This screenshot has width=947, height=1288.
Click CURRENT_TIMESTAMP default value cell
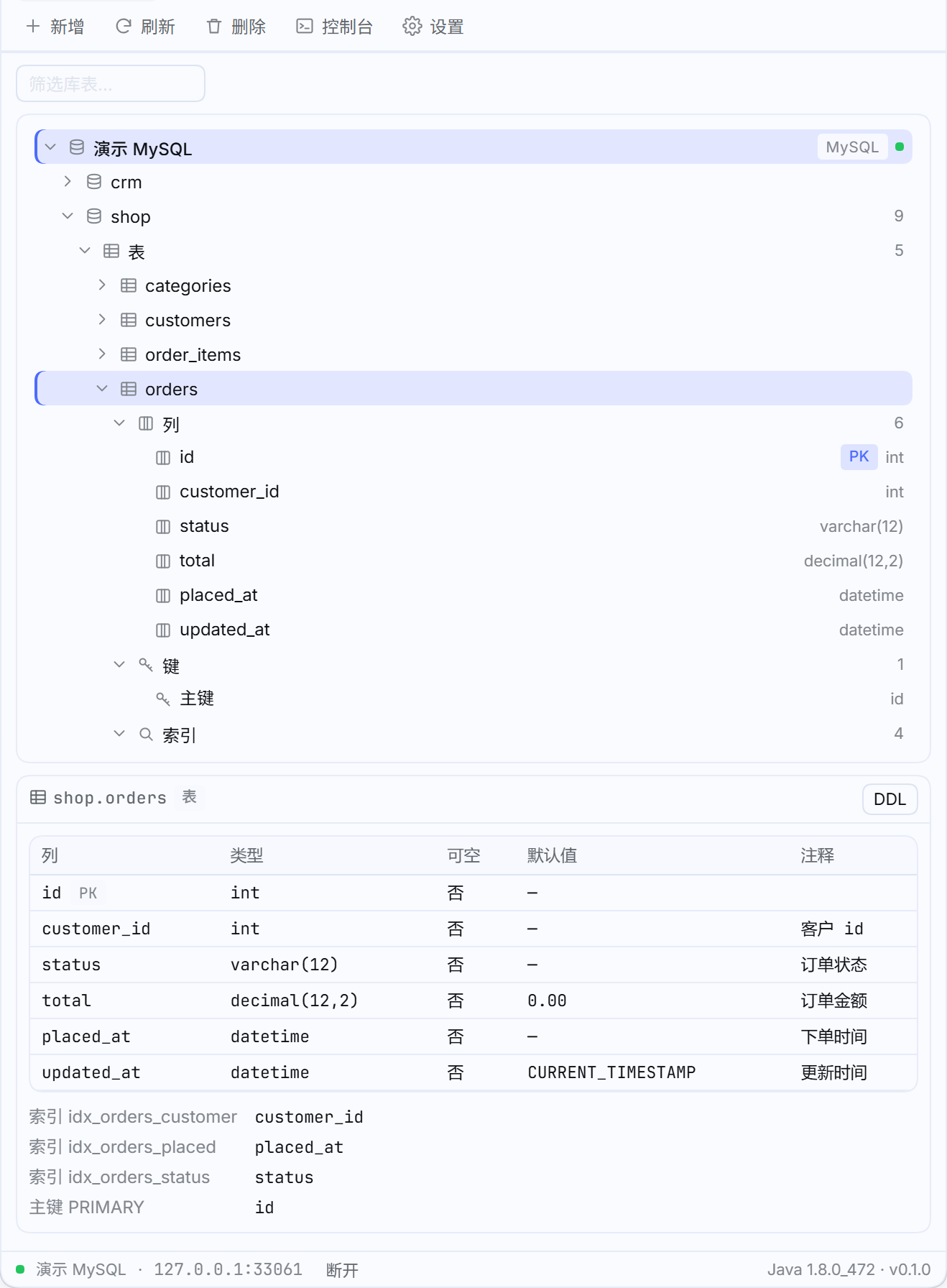click(x=611, y=1072)
